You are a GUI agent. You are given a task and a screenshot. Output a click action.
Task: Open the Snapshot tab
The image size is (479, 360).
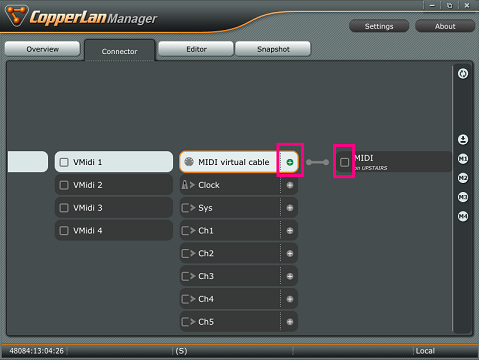(x=273, y=49)
